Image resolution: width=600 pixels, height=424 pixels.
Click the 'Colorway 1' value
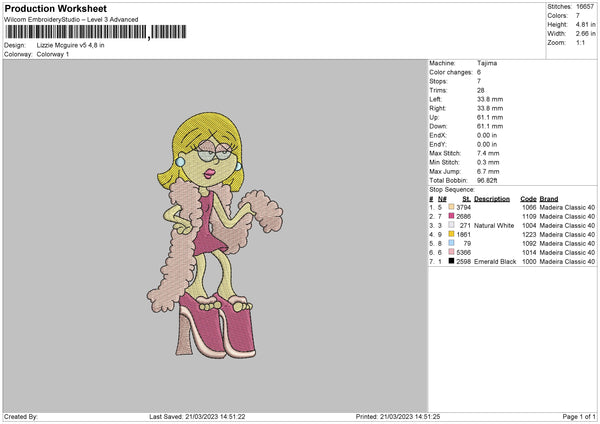(53, 54)
